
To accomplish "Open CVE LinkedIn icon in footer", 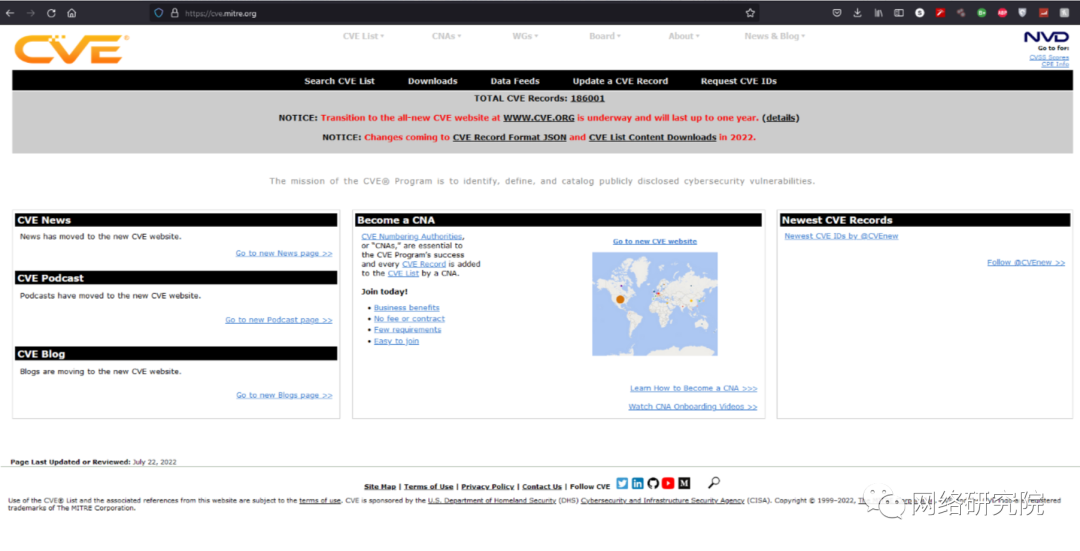I will tap(638, 484).
